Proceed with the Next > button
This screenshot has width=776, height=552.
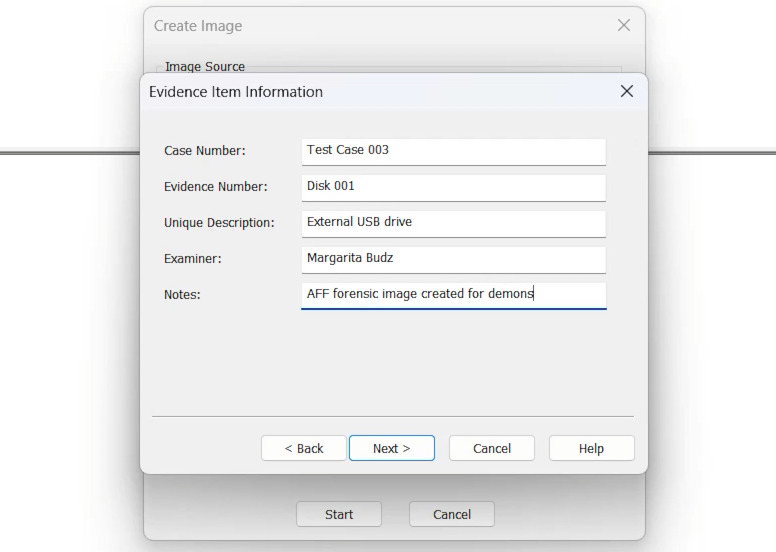coord(392,449)
